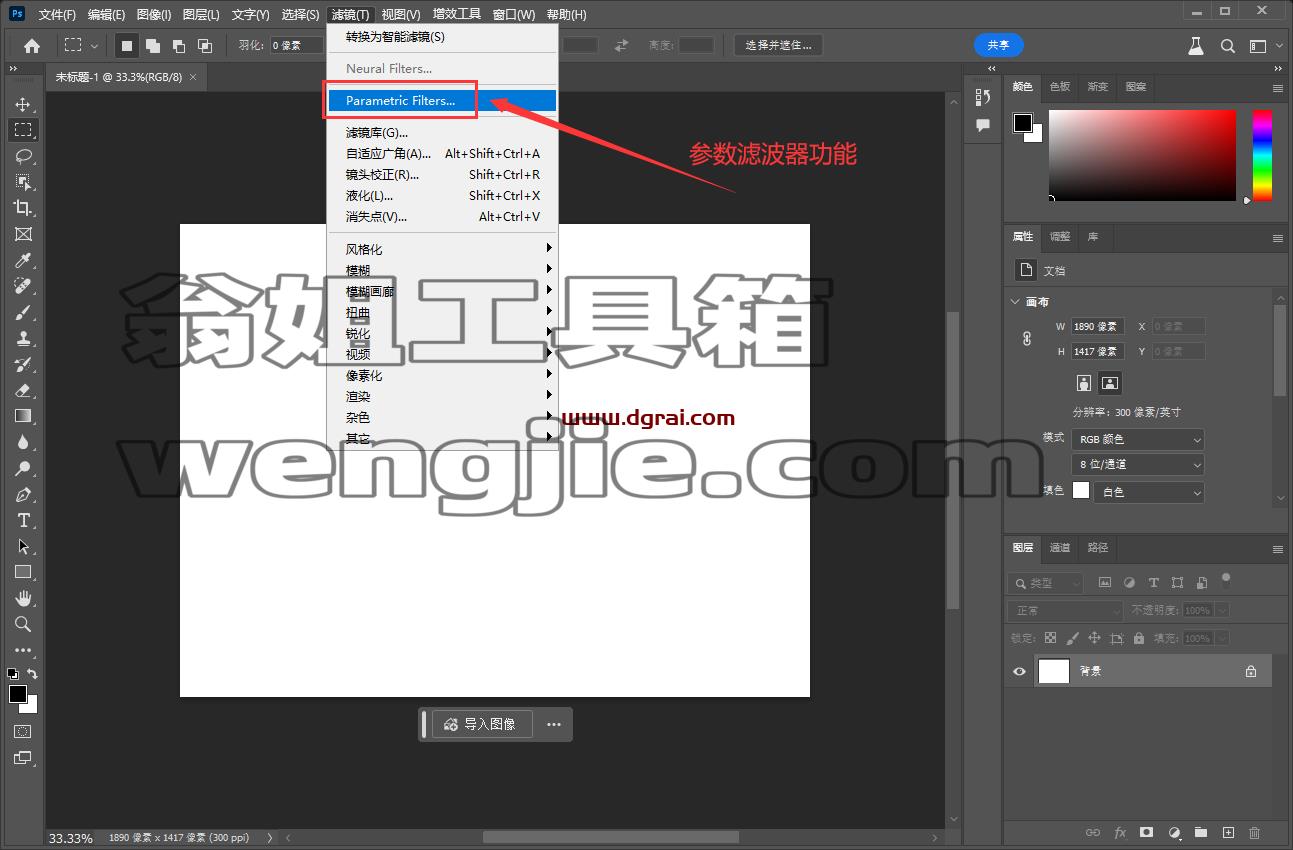
Task: Select the Zoom tool in toolbar
Action: pos(23,624)
